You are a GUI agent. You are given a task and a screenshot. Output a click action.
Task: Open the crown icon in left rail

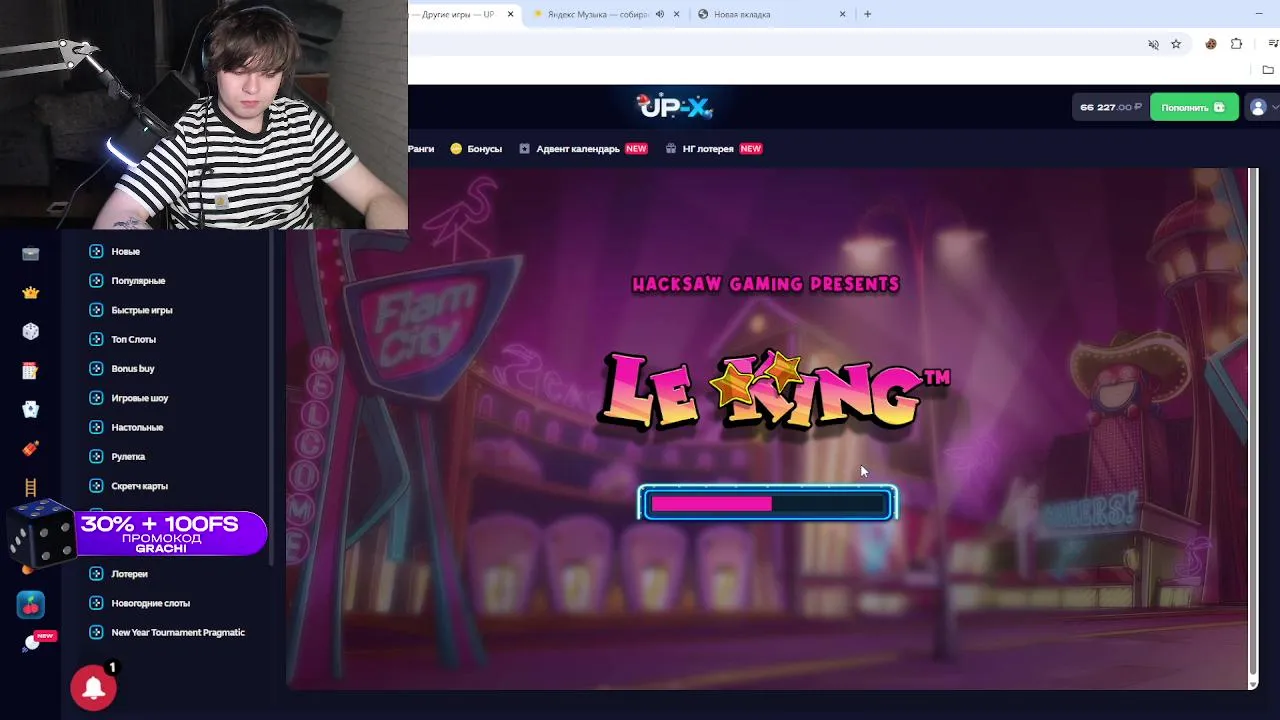coord(30,293)
